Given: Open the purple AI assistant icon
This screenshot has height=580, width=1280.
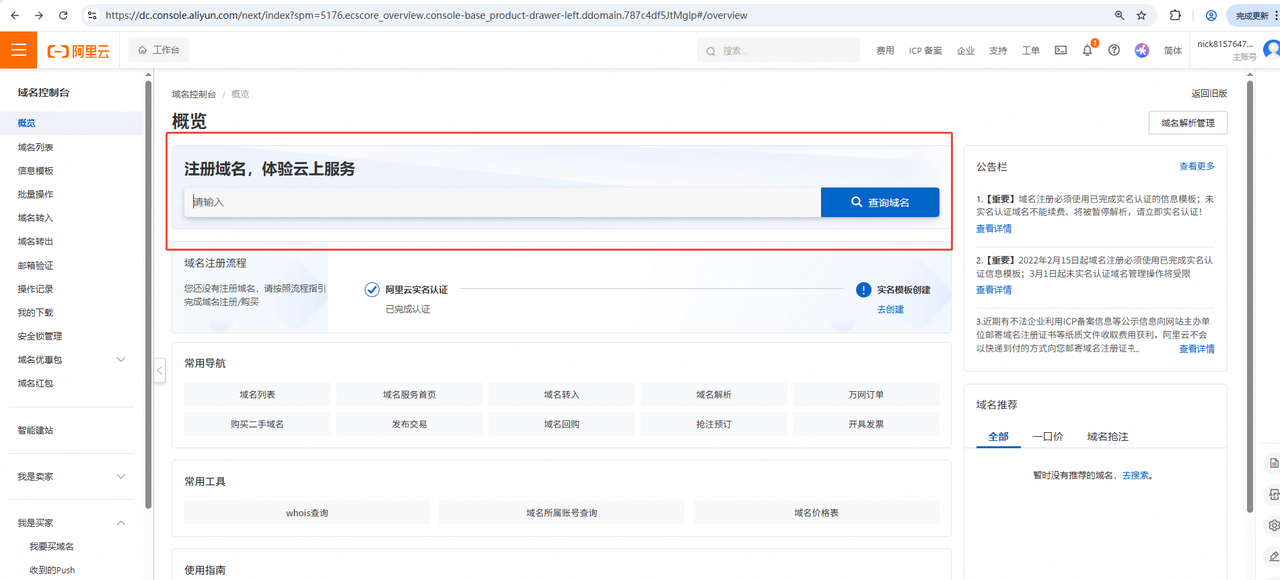Looking at the screenshot, I should (x=1142, y=50).
